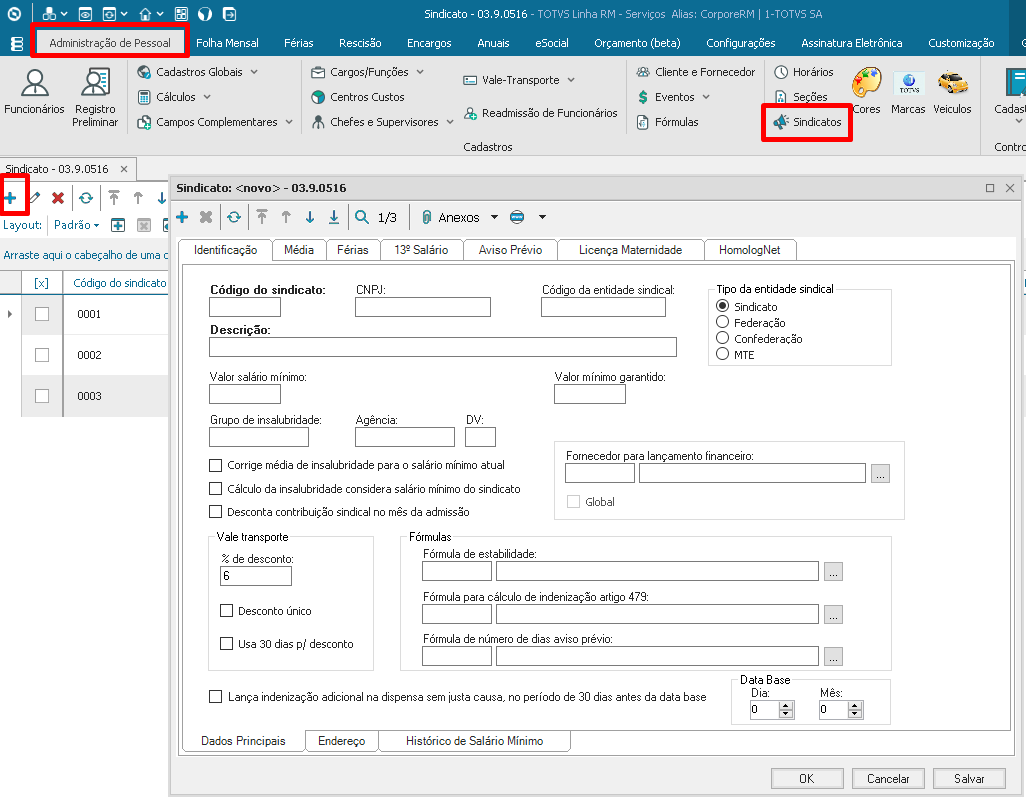Open the Veículos taxi icon
The width and height of the screenshot is (1026, 800).
coord(952,92)
